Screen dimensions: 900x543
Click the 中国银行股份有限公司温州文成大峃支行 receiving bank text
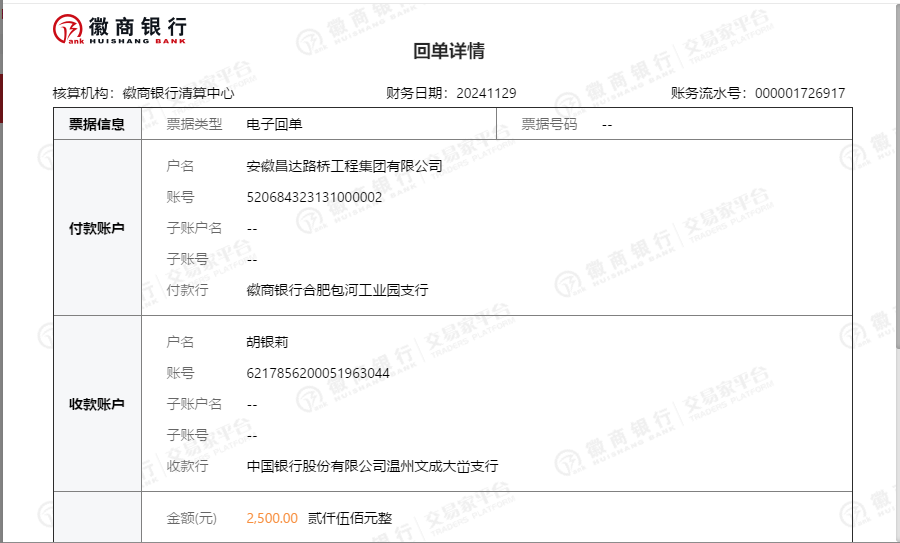372,466
